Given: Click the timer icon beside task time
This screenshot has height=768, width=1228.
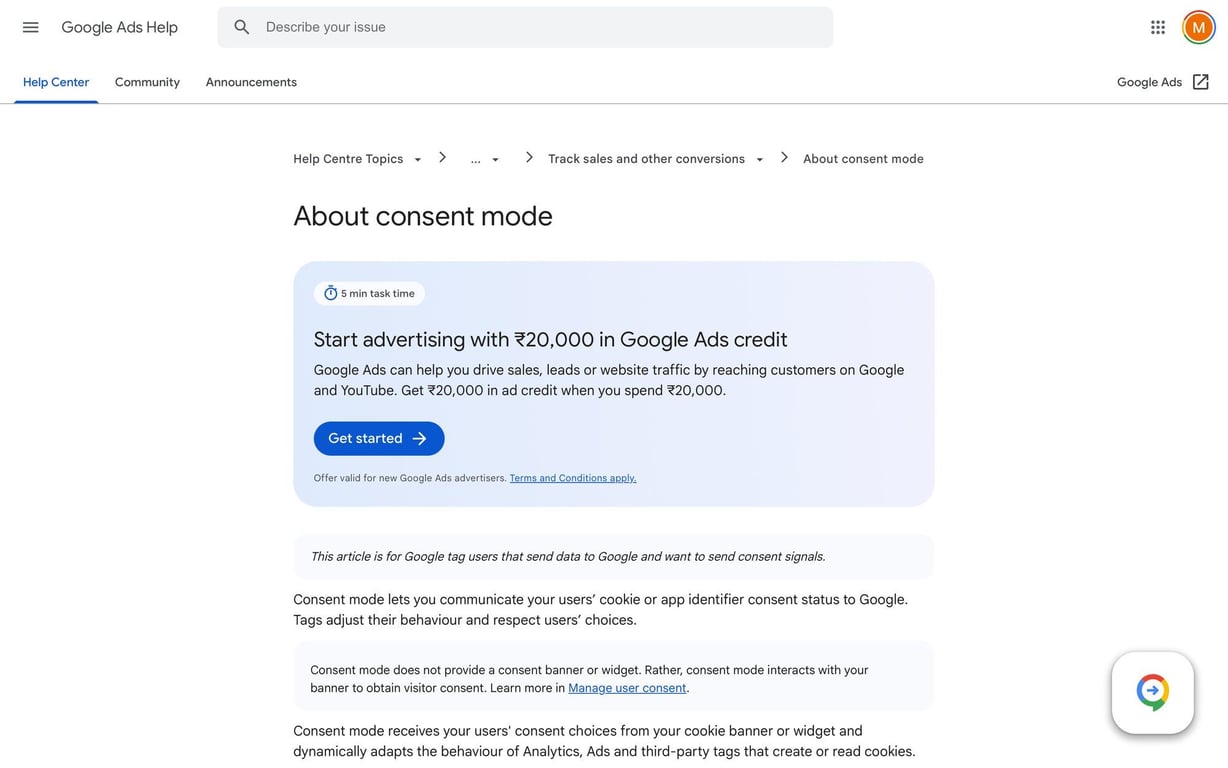Looking at the screenshot, I should 330,293.
